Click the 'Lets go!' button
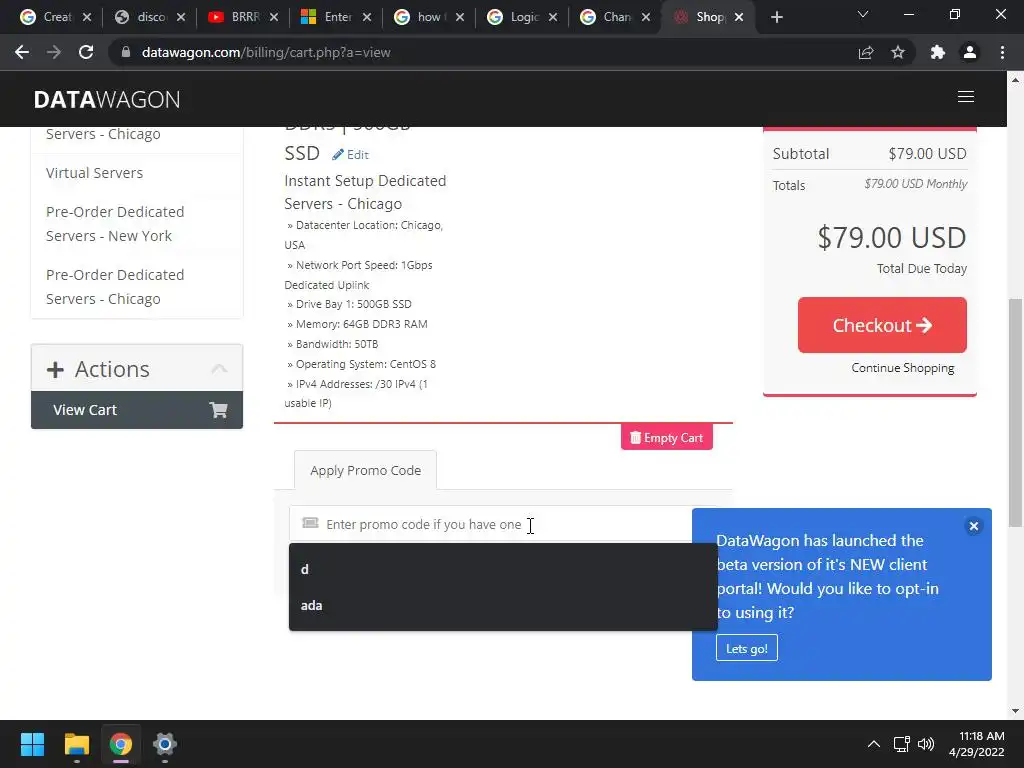The width and height of the screenshot is (1024, 768). tap(746, 648)
